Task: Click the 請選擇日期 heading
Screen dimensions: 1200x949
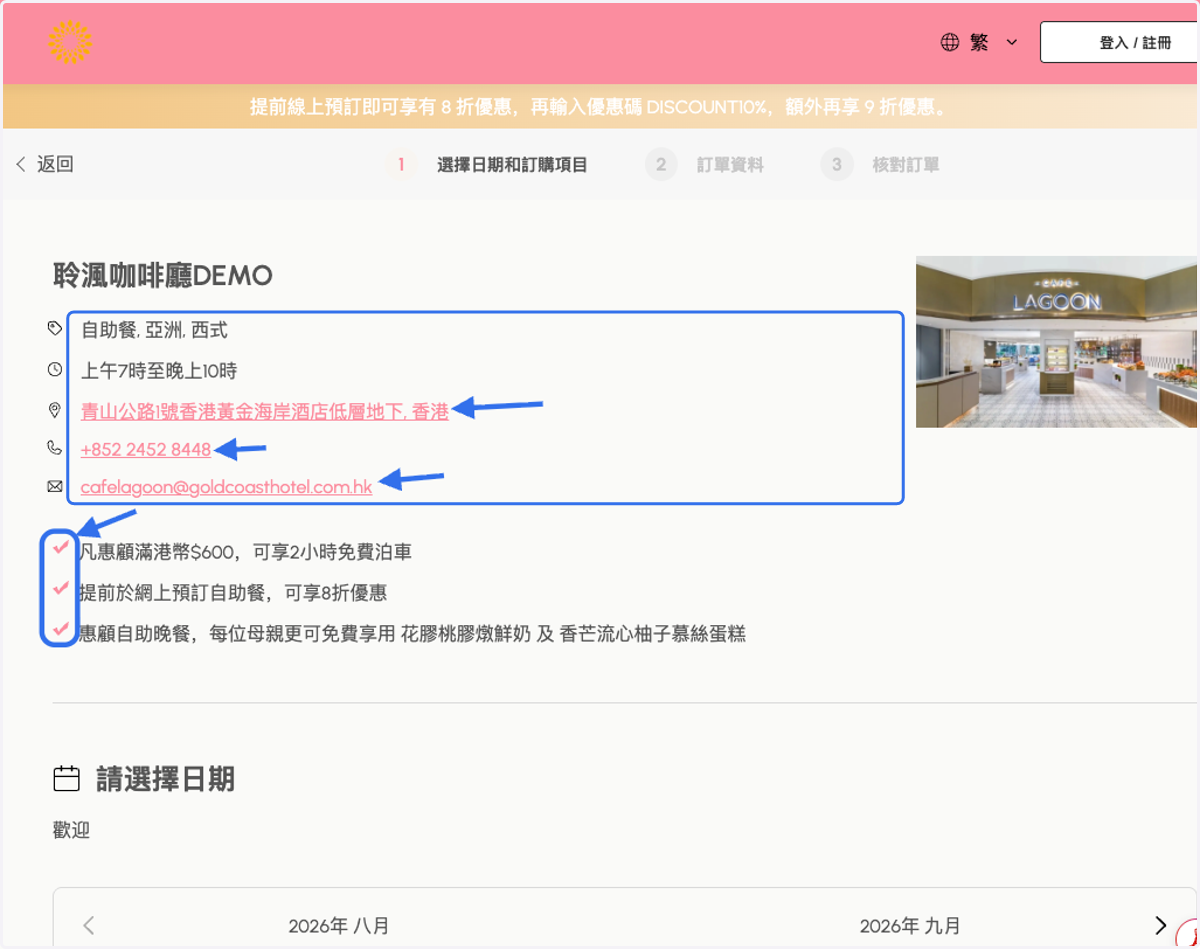Action: 165,779
